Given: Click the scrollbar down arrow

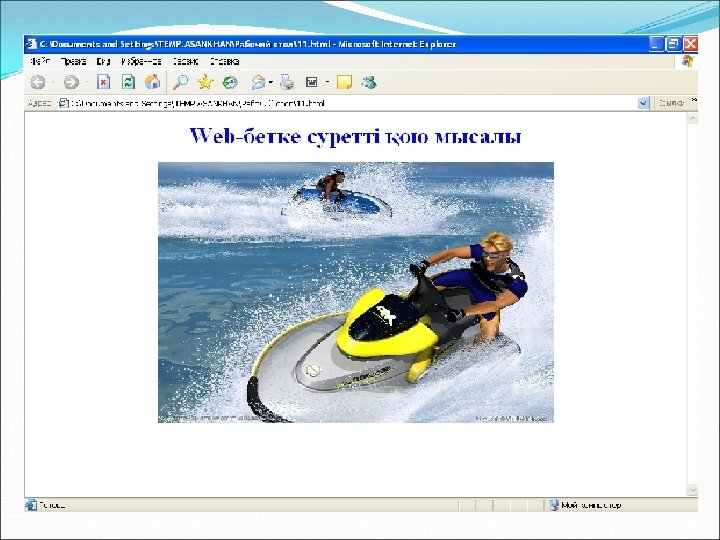Looking at the screenshot, I should 692,490.
